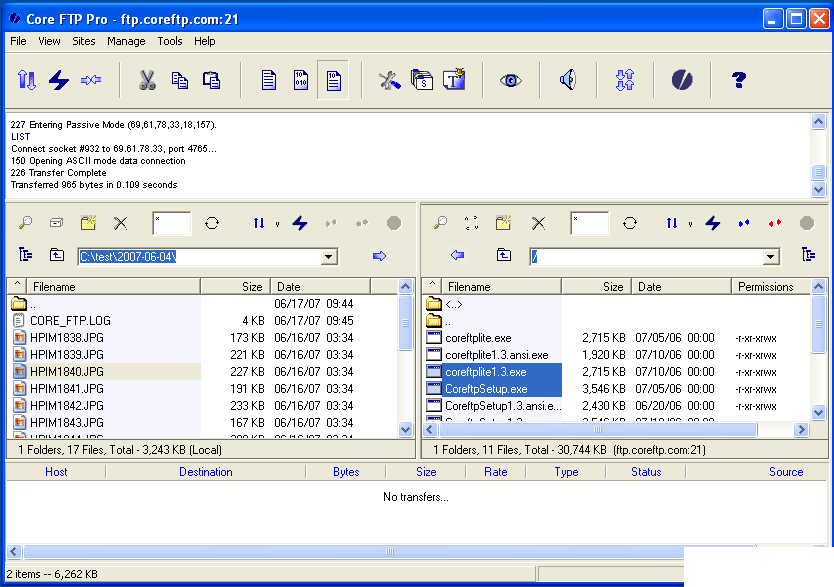Click log window scroll up arrow

pos(819,121)
